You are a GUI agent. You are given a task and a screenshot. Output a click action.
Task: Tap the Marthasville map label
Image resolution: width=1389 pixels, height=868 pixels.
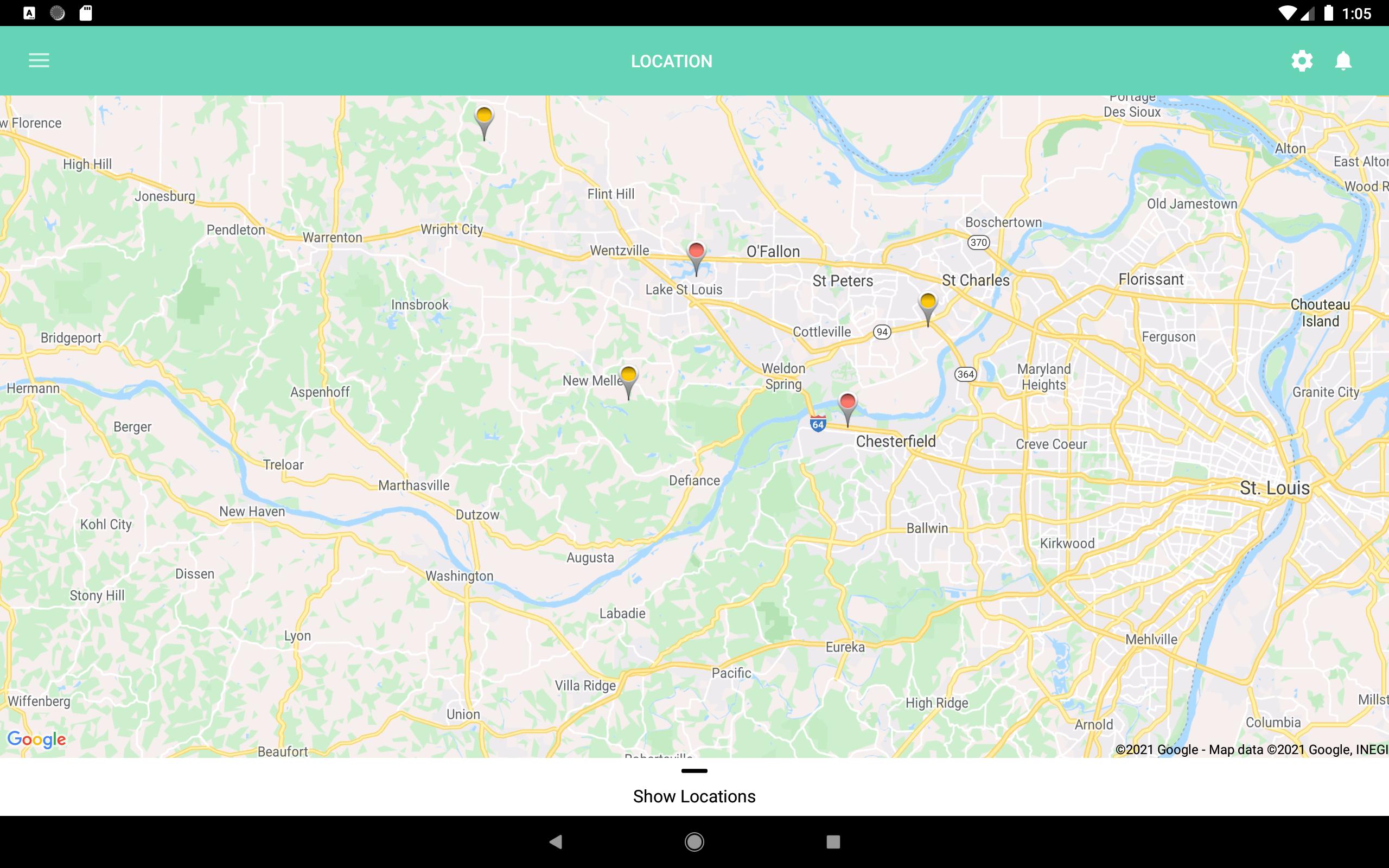tap(414, 485)
